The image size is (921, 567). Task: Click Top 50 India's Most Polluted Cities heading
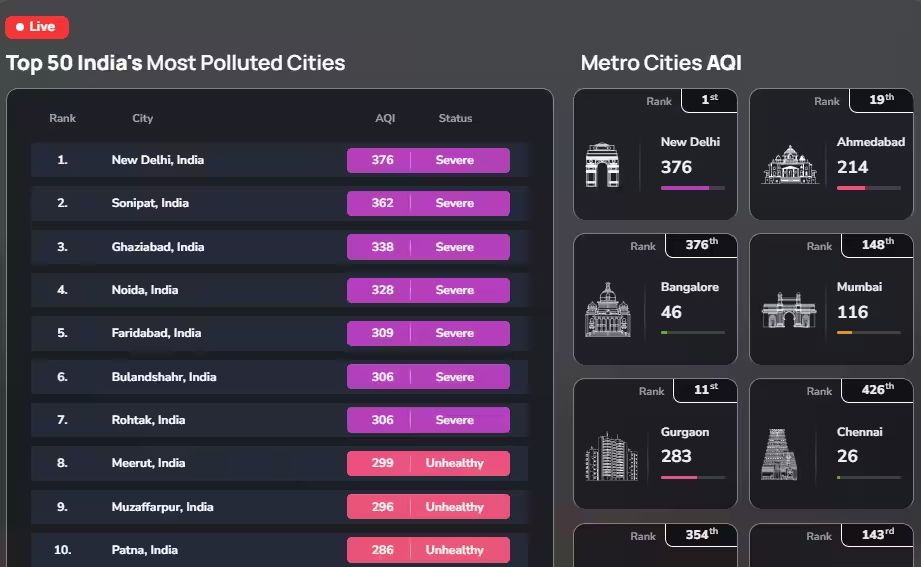175,63
